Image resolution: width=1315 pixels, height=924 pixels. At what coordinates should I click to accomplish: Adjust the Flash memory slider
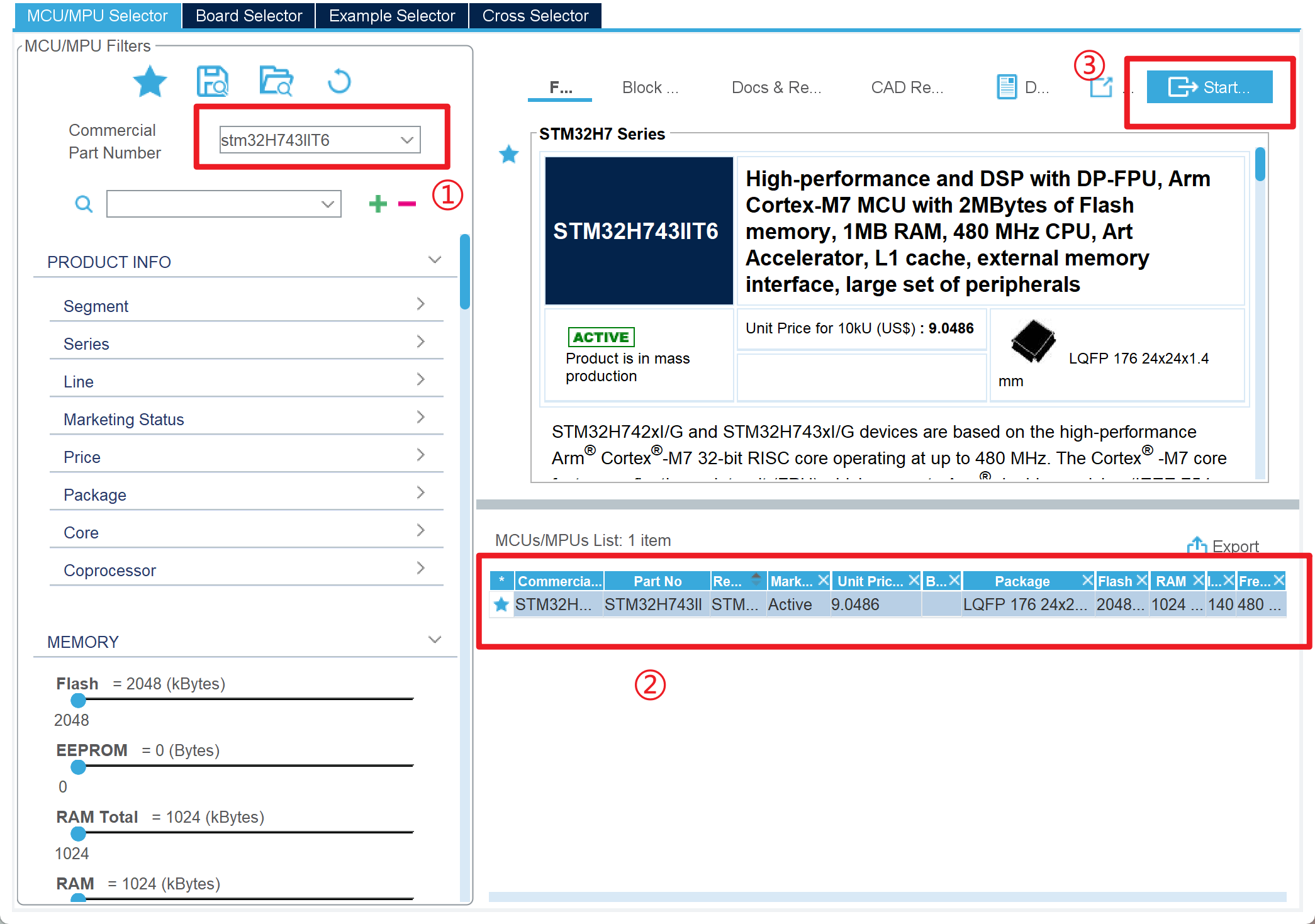[78, 699]
